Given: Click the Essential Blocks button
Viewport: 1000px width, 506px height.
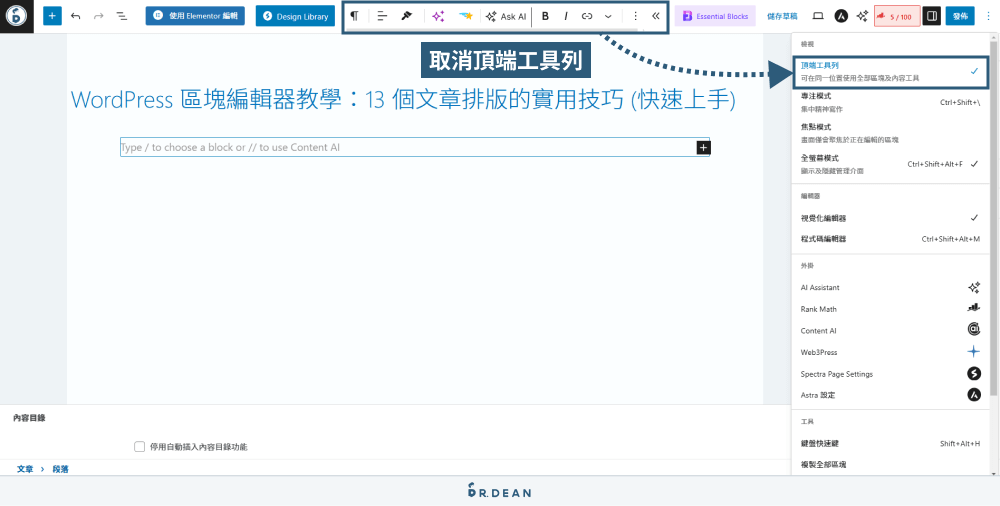Looking at the screenshot, I should (x=715, y=16).
